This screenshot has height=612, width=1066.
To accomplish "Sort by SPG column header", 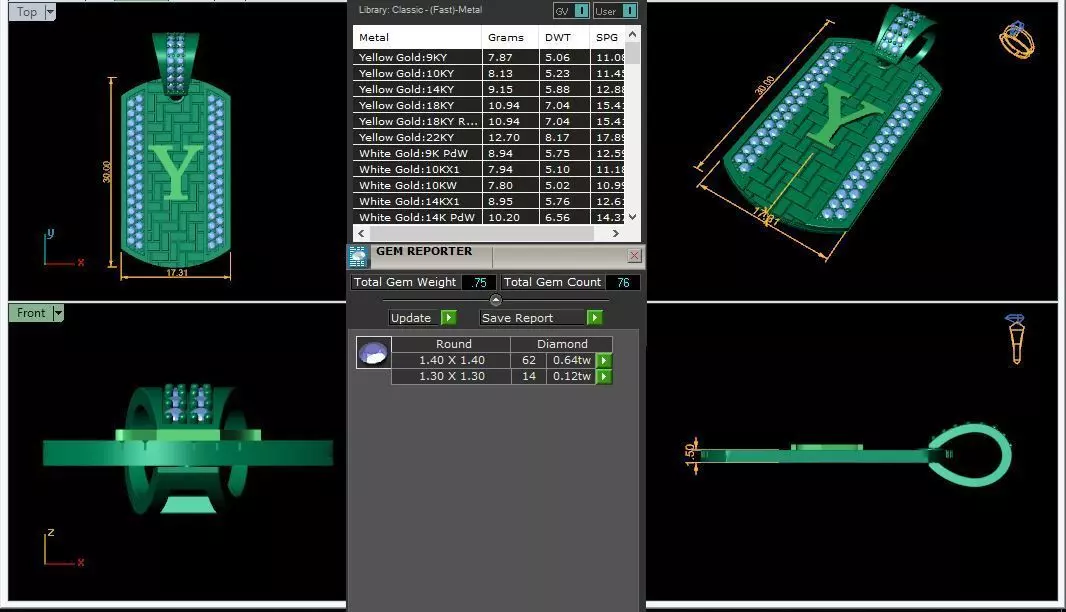I will coord(607,37).
